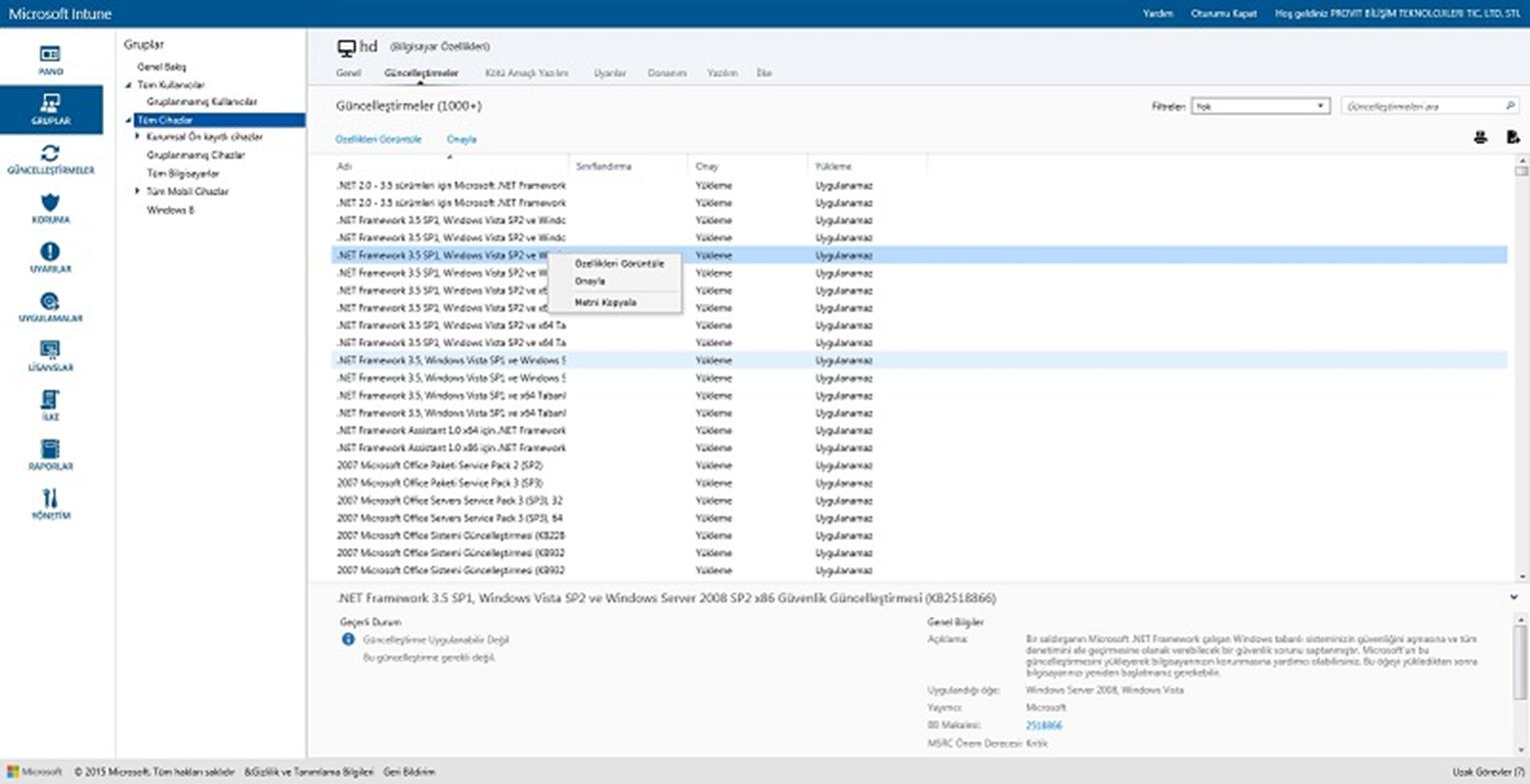Choose Metni Kopyala in context menu
This screenshot has height=784, width=1530.
(605, 303)
